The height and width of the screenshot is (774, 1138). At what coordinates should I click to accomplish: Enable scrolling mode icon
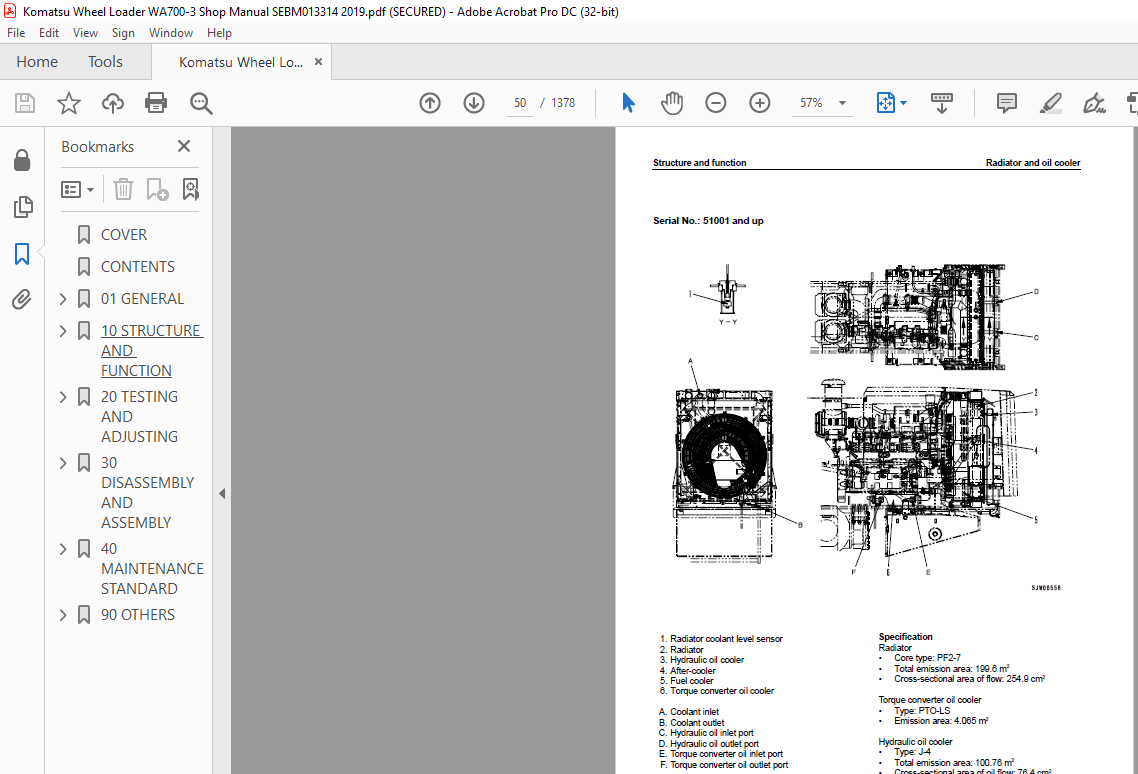tap(941, 103)
